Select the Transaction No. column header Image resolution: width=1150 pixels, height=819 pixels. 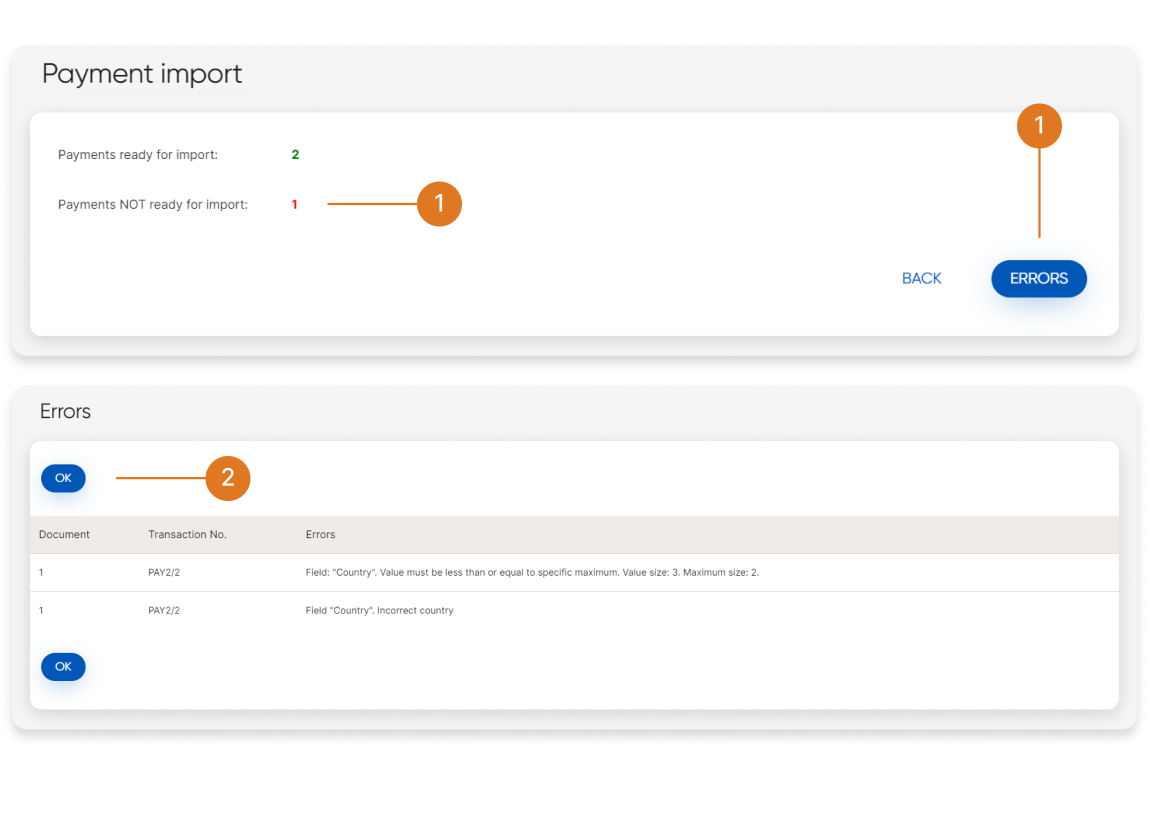187,535
